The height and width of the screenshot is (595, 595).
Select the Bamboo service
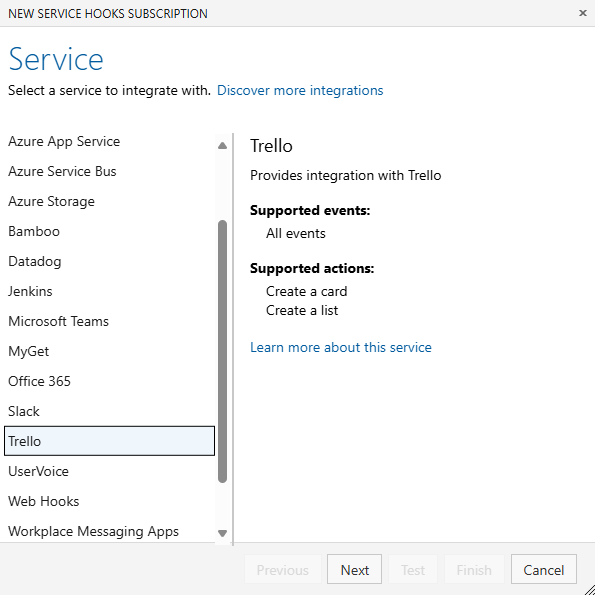pyautogui.click(x=109, y=231)
